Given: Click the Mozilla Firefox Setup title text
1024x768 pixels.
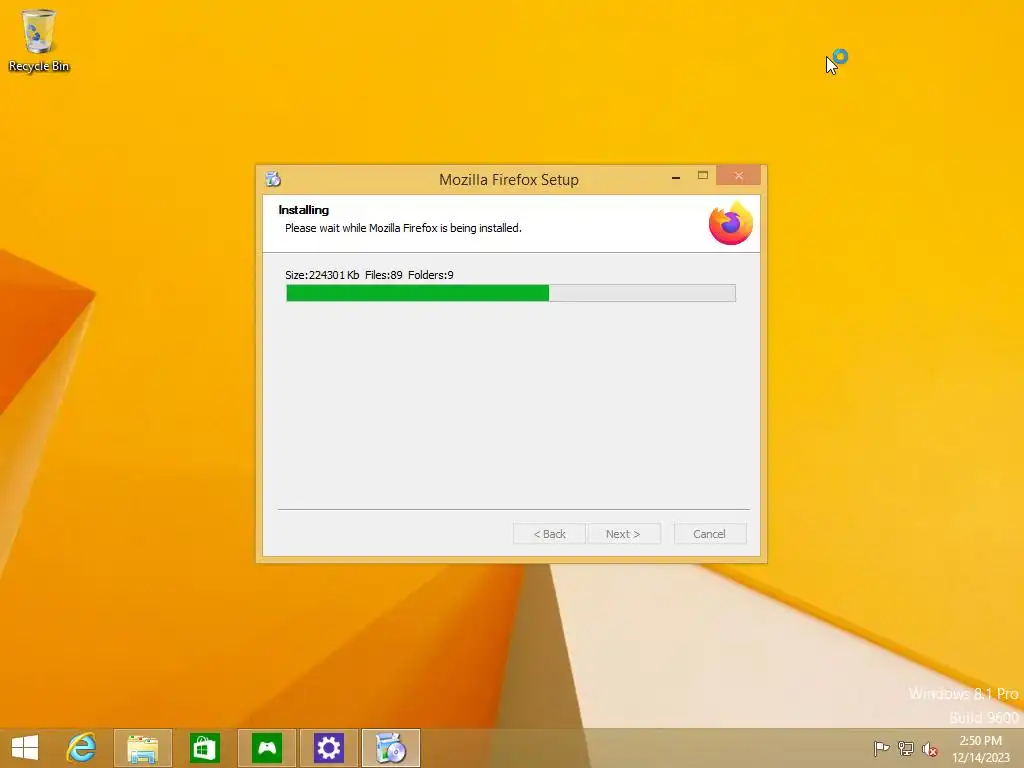Looking at the screenshot, I should pos(509,180).
